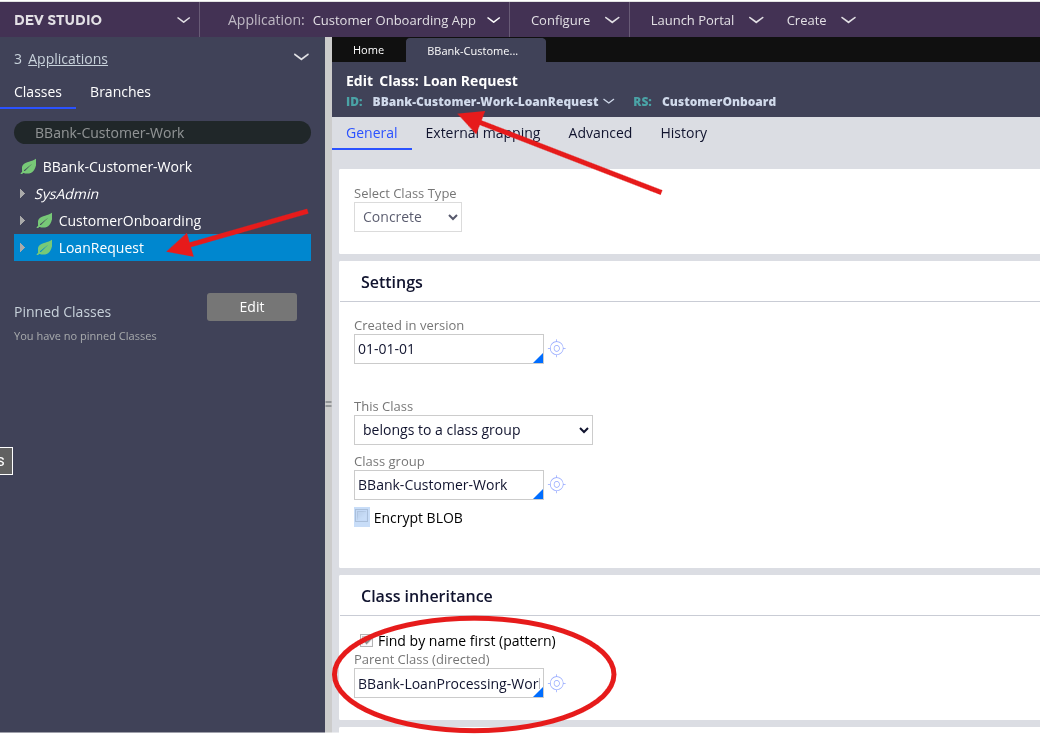Open the History tab
This screenshot has width=1040, height=734.
click(x=683, y=133)
